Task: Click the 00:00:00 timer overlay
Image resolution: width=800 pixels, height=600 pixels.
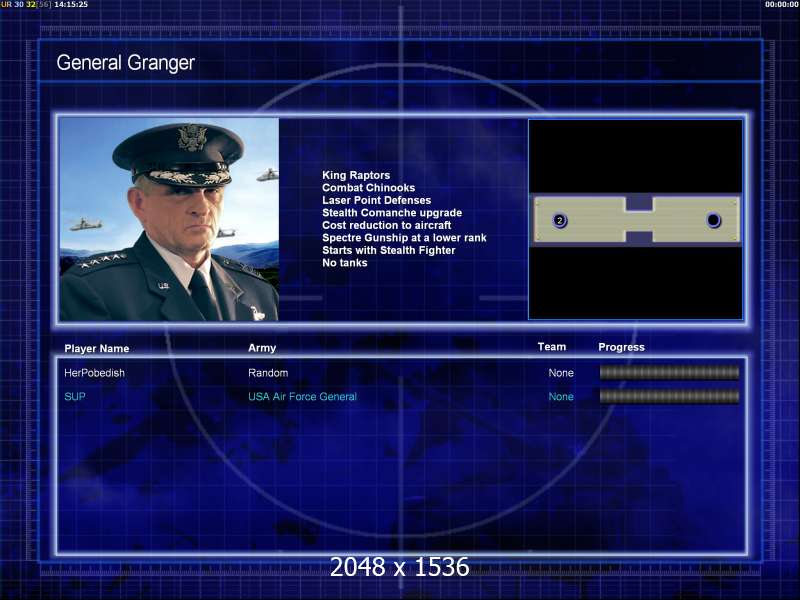Action: pyautogui.click(x=782, y=4)
